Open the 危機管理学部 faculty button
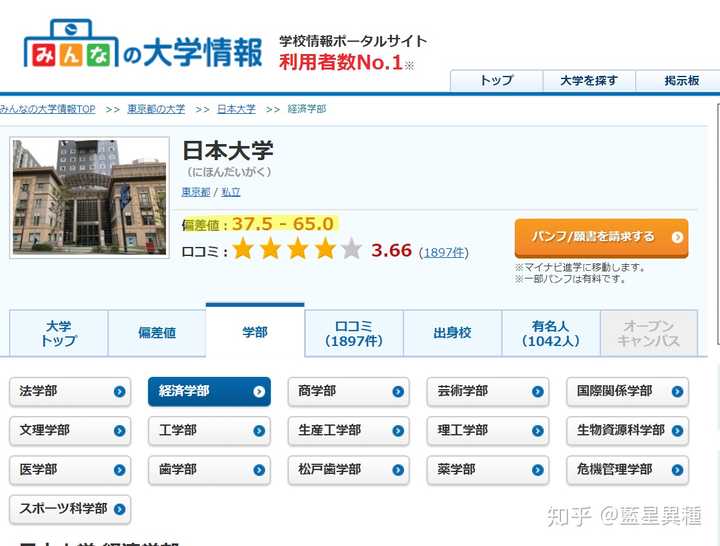The width and height of the screenshot is (720, 546). 628,470
